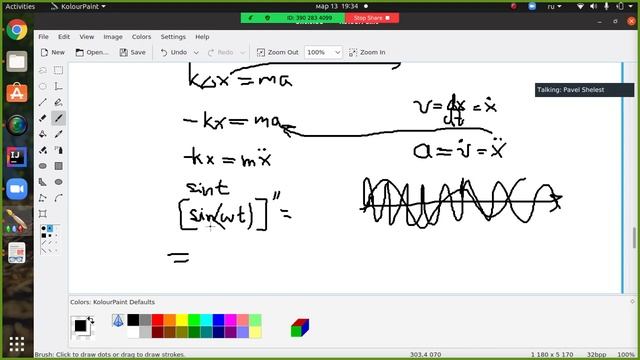Pick the red color swatch
This screenshot has width=640, height=360.
tap(158, 320)
